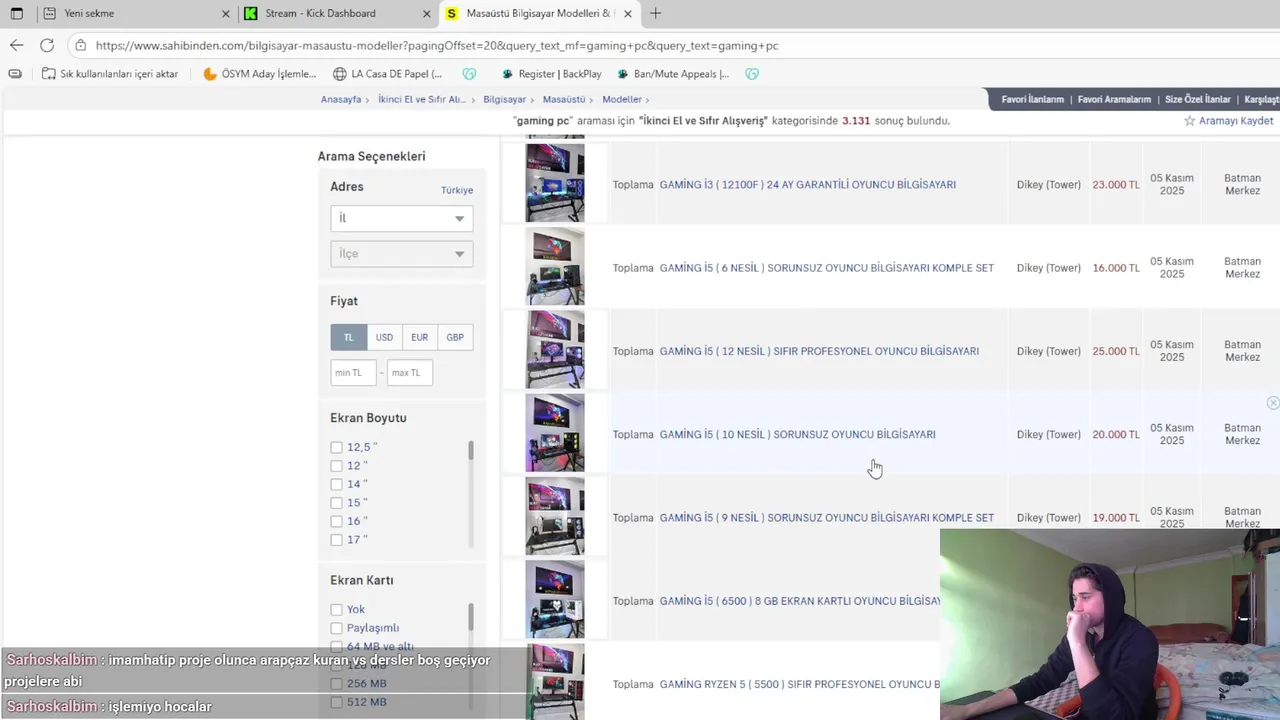The width and height of the screenshot is (1280, 720).
Task: Open the LA Casa DE Papel bookmark
Action: tap(388, 74)
